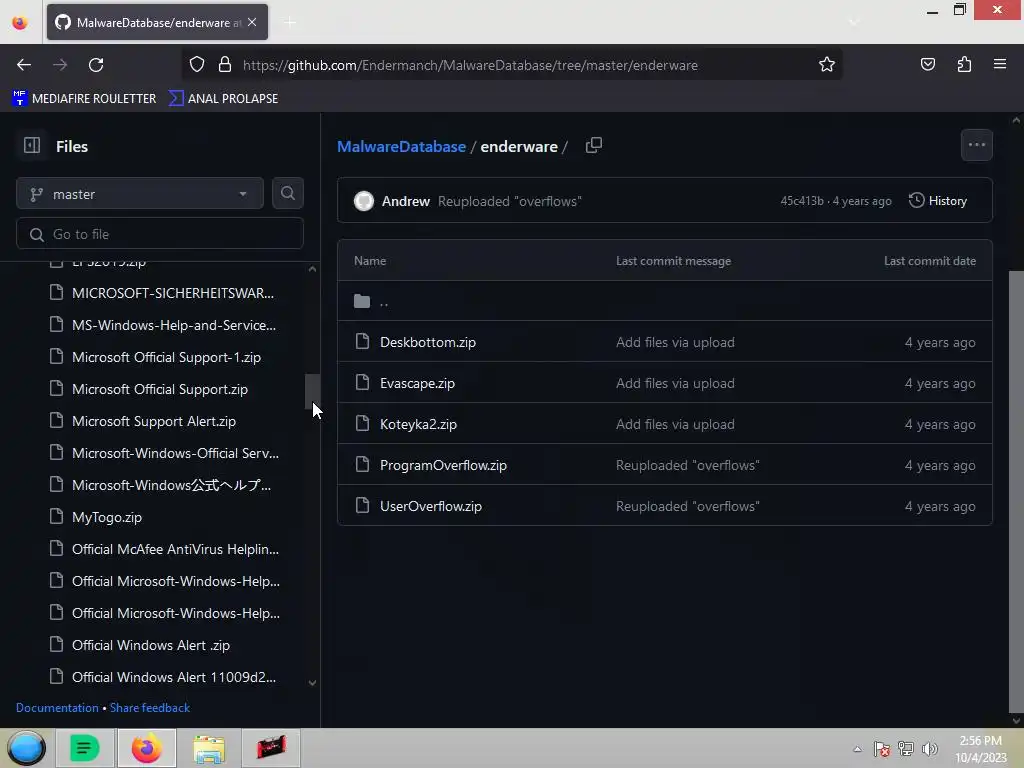
Task: Click the Name column header
Action: click(x=370, y=261)
